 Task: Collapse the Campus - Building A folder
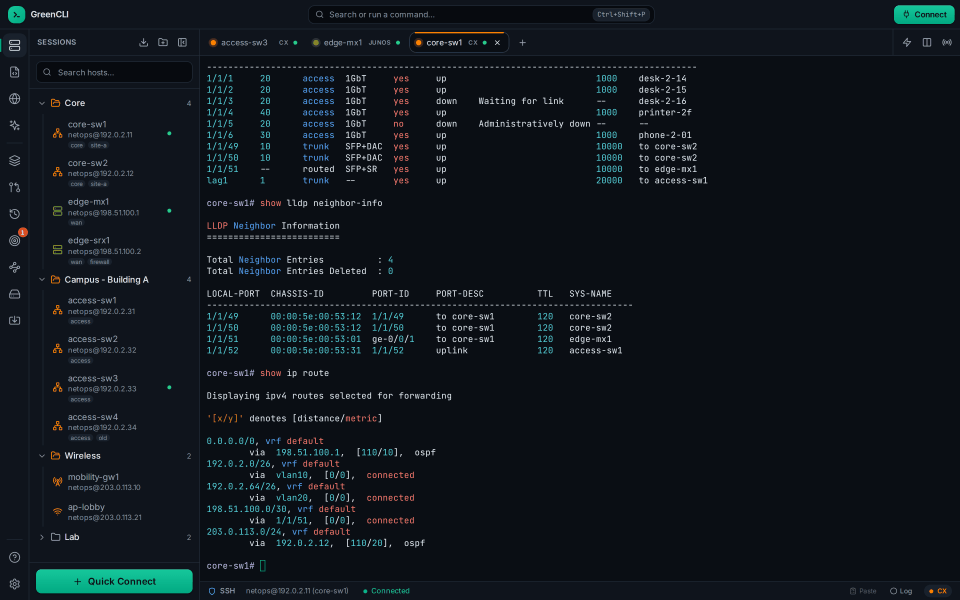(42, 280)
